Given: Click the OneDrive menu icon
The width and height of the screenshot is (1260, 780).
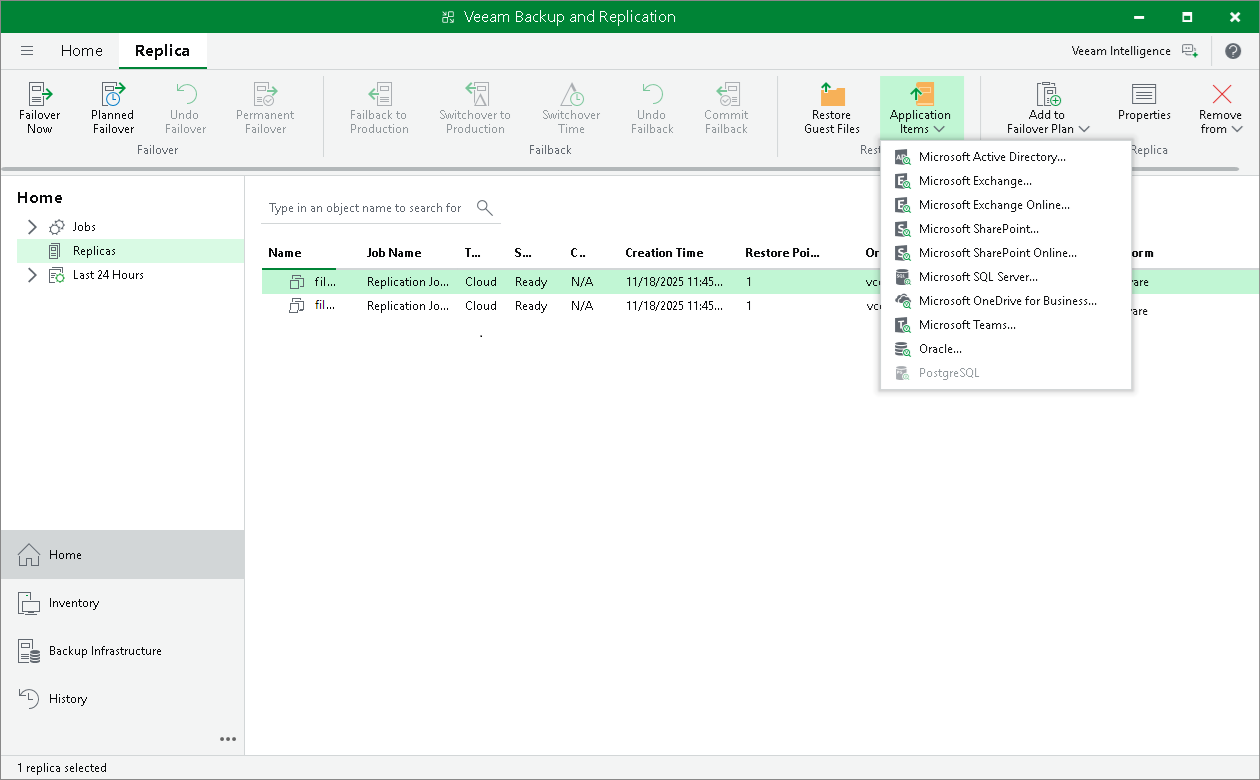Looking at the screenshot, I should point(902,301).
